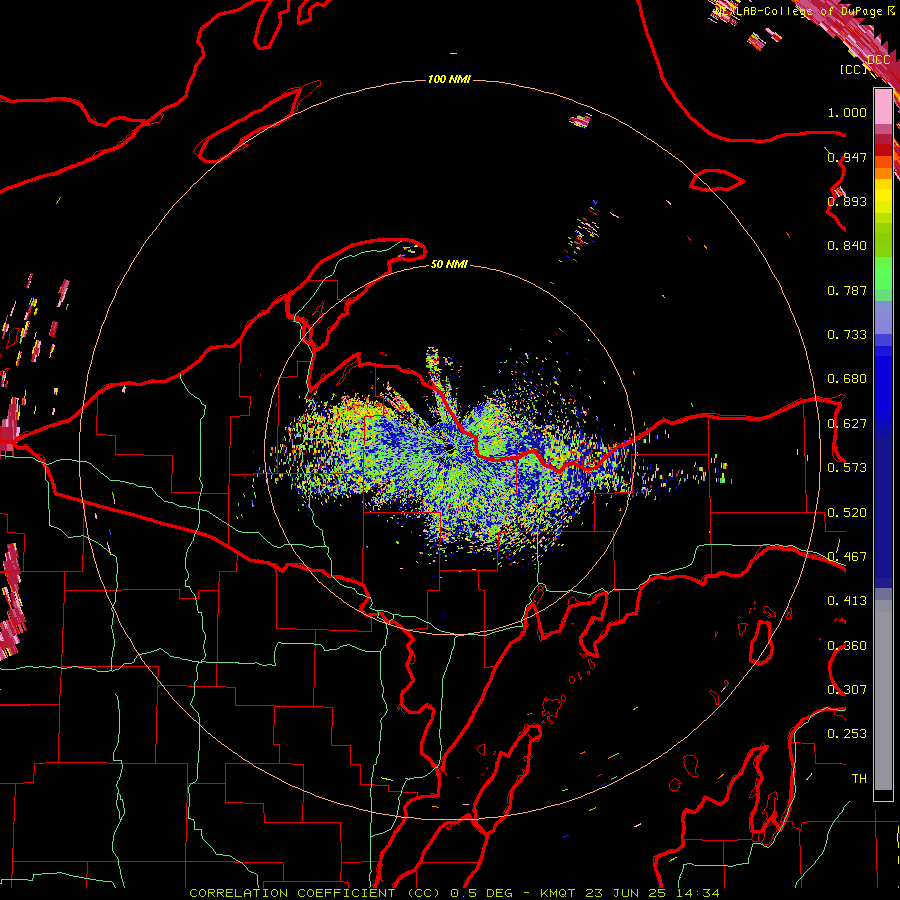This screenshot has height=900, width=900.
Task: Click the NEXLAB-College of DuPage watermark text
Action: pos(800,11)
